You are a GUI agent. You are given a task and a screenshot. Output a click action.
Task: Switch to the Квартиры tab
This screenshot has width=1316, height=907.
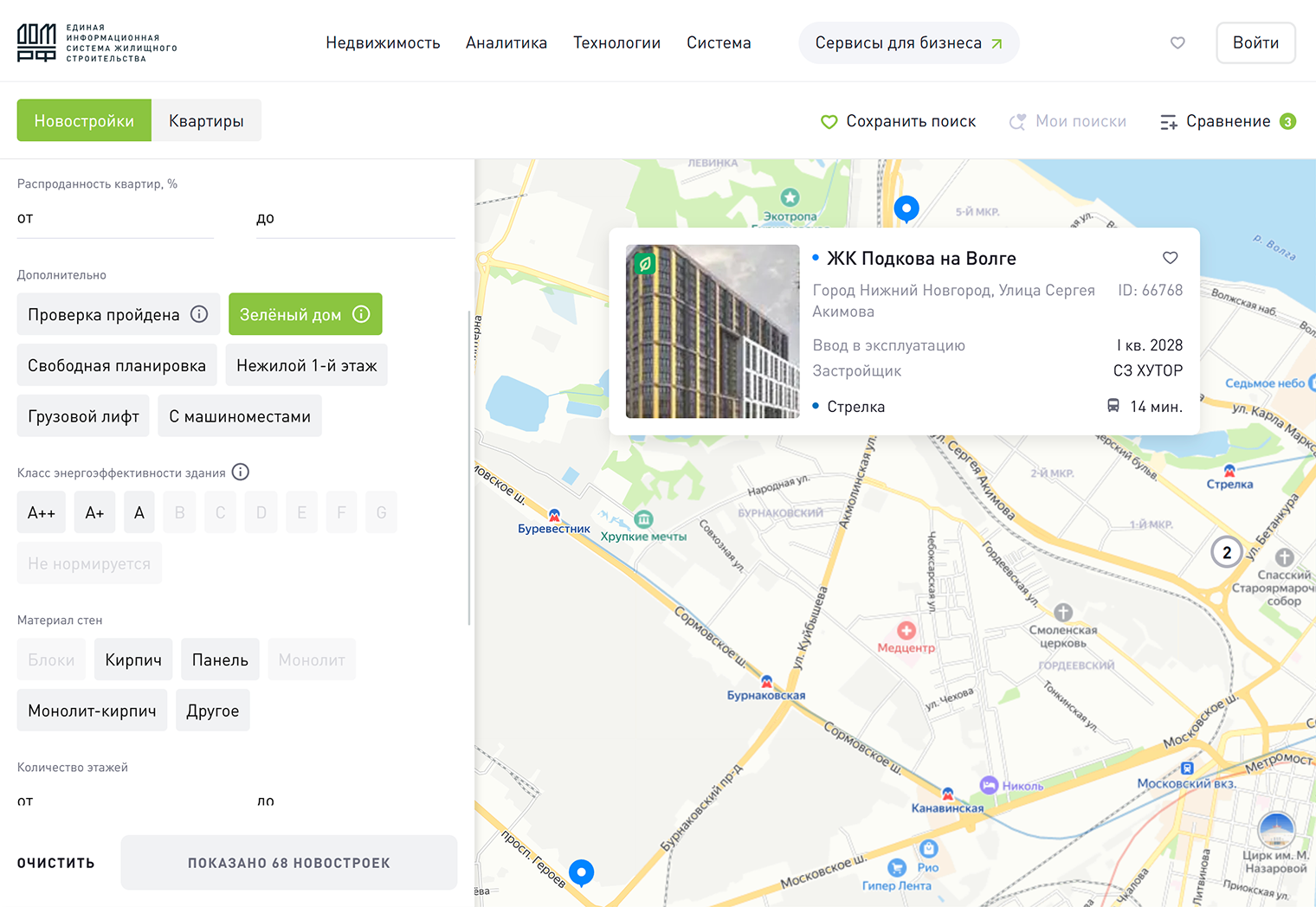tap(206, 121)
